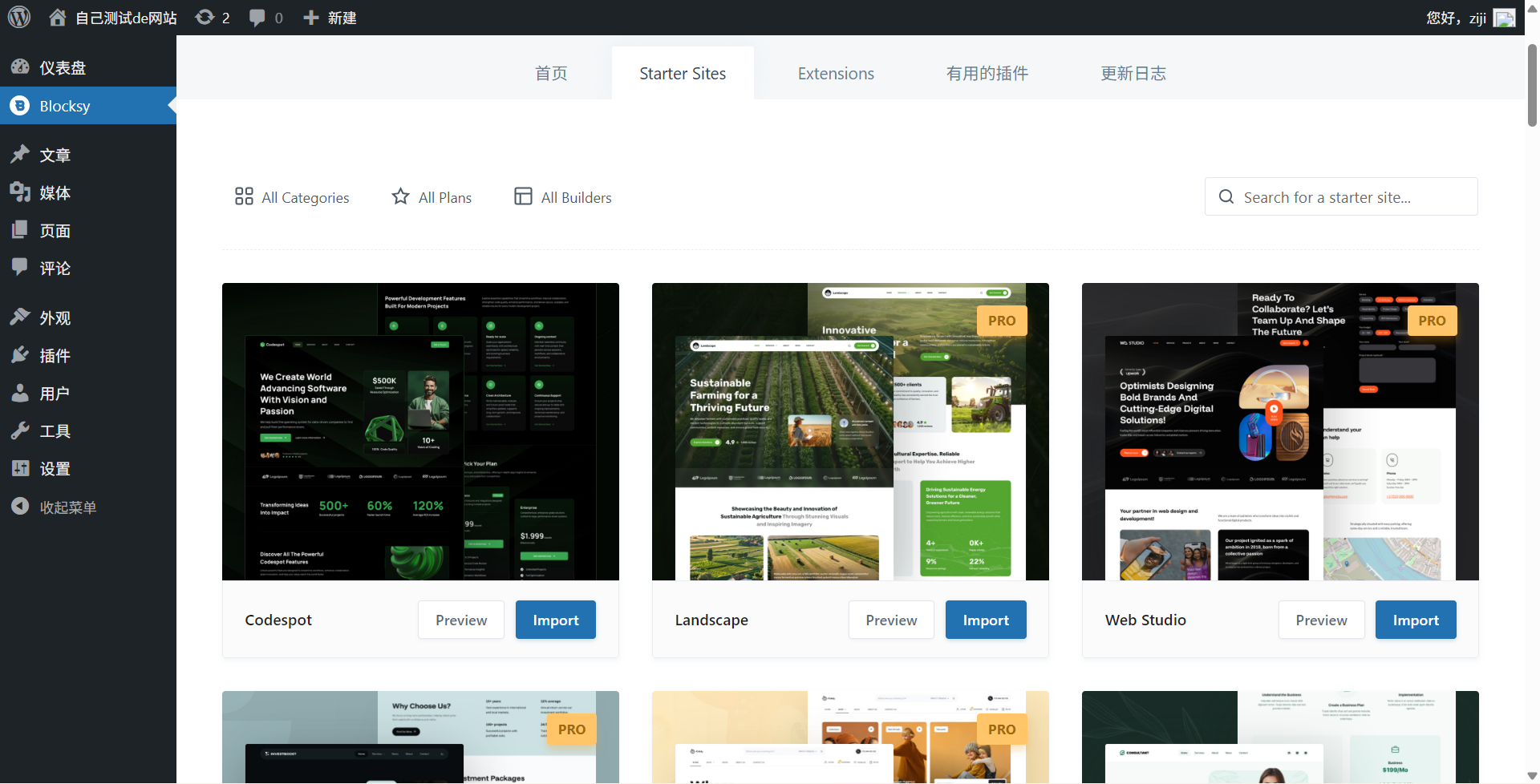Click the orange kids-photo PRO site thumbnail
Image resolution: width=1540 pixels, height=784 pixels.
tap(850, 737)
